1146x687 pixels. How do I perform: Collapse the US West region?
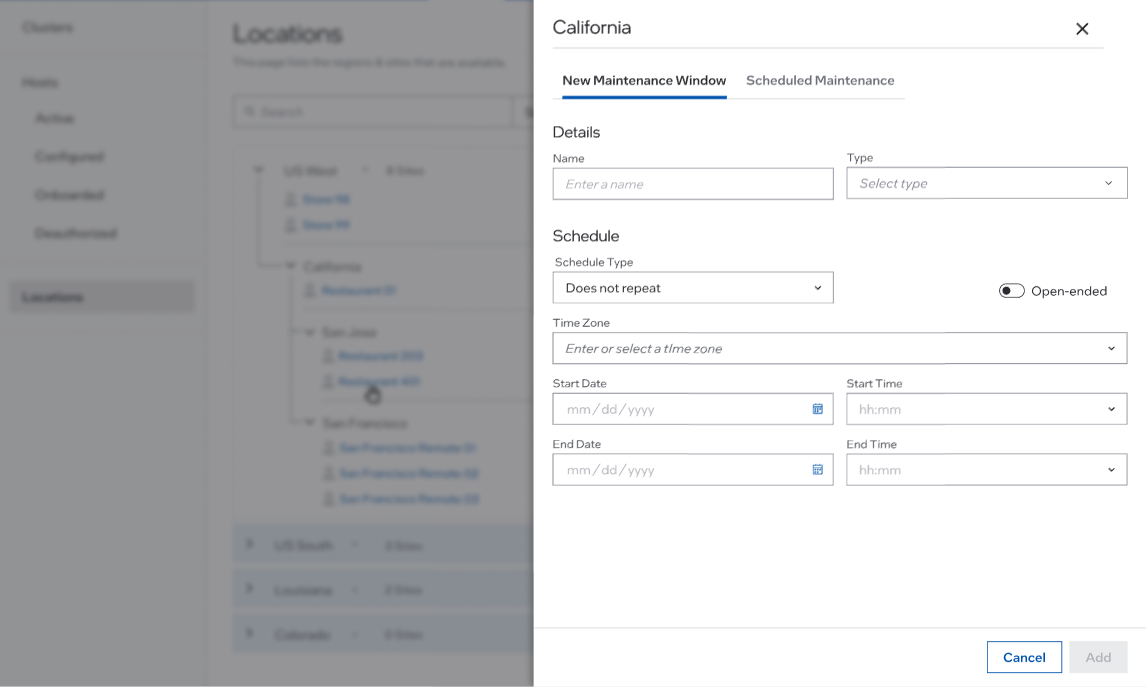[x=259, y=171]
